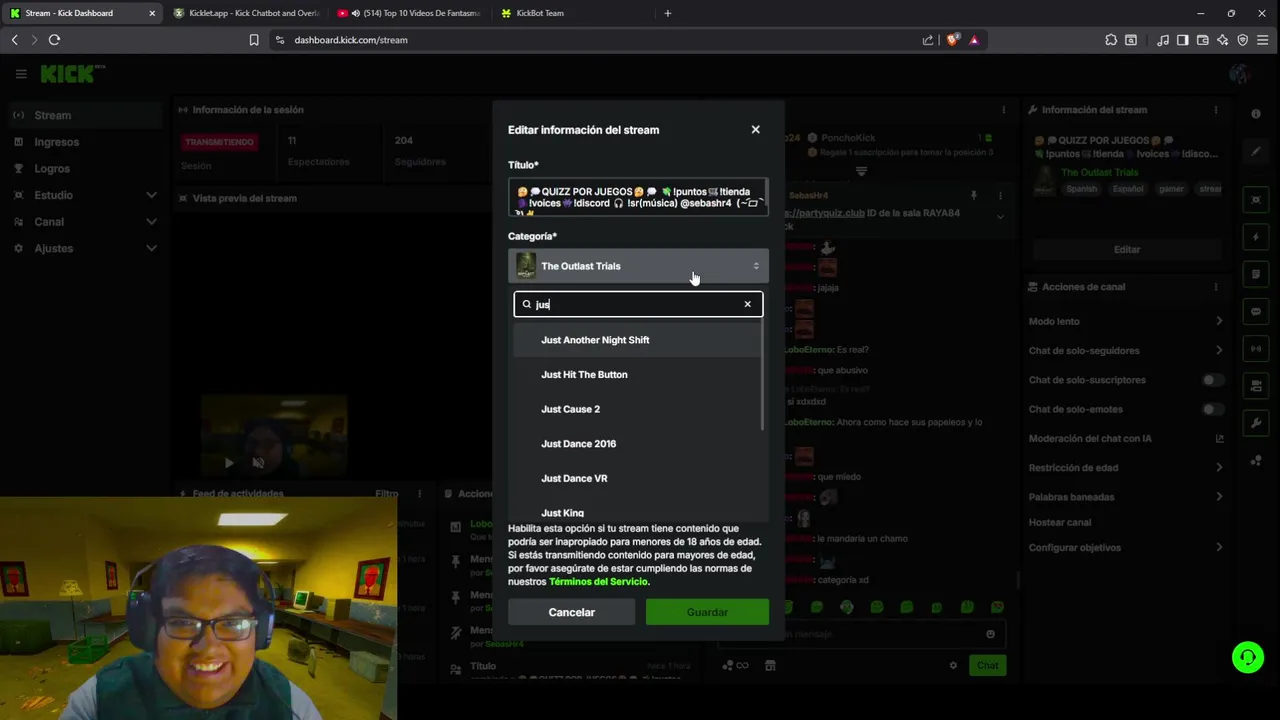Viewport: 1280px width, 720px height.
Task: Click the category search input field
Action: (x=638, y=304)
